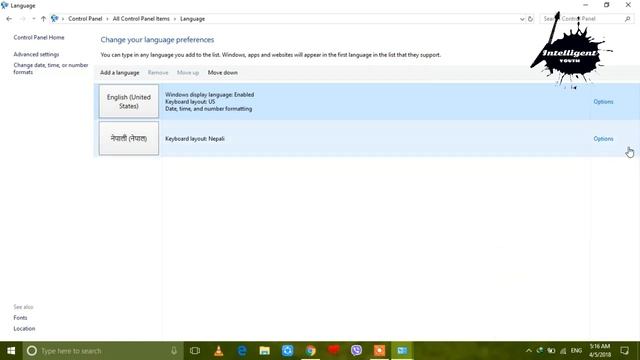This screenshot has width=640, height=360.
Task: Open Advanced settings link
Action: point(36,54)
